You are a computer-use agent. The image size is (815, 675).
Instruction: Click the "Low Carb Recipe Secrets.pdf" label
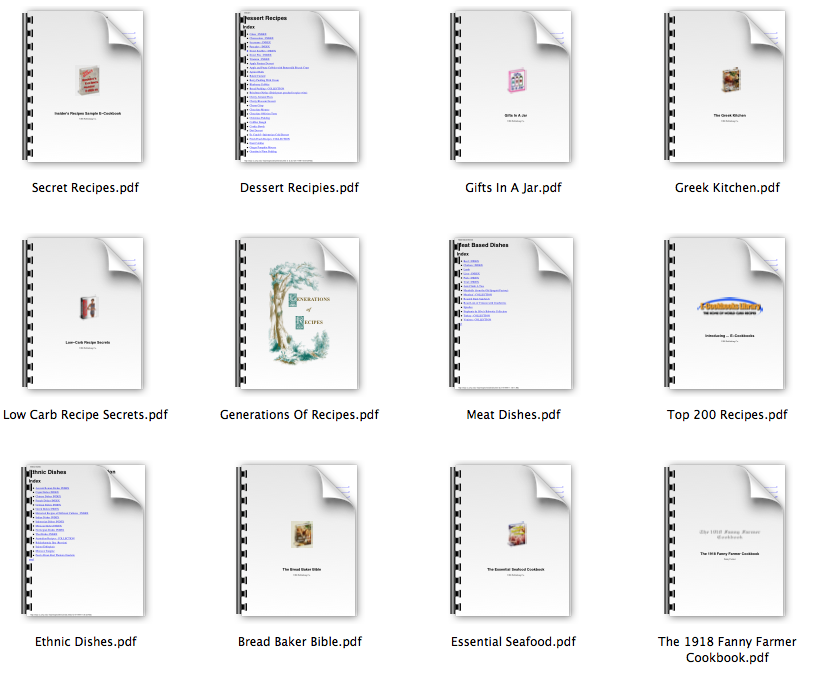click(85, 415)
